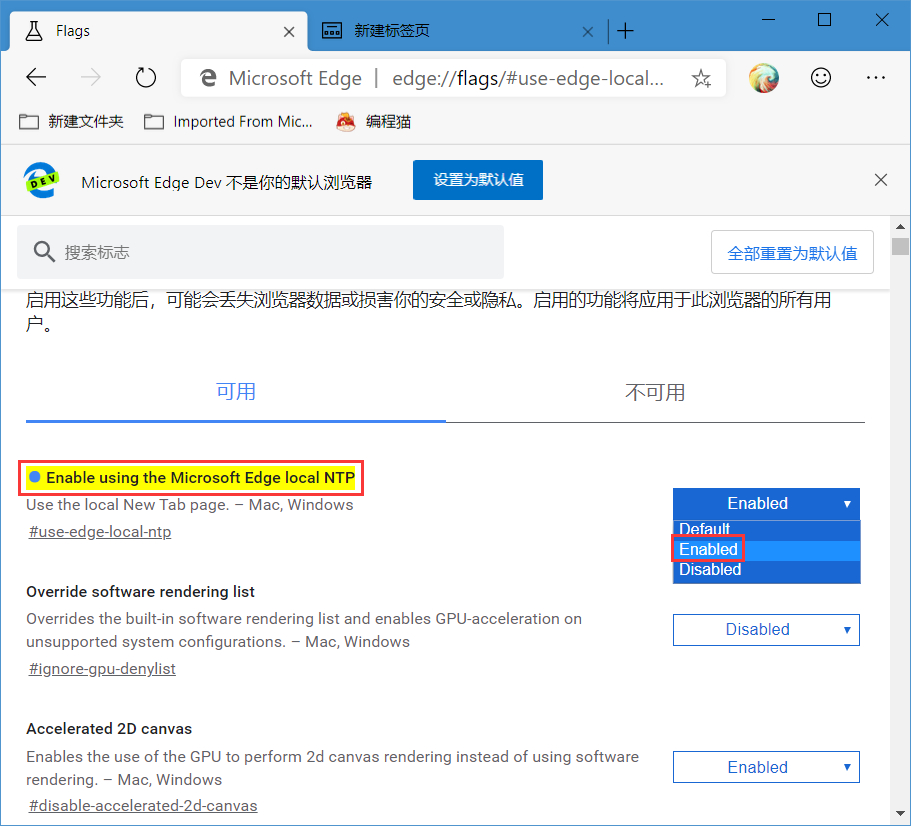Open the Settings and more menu
The image size is (911, 826).
[x=876, y=77]
